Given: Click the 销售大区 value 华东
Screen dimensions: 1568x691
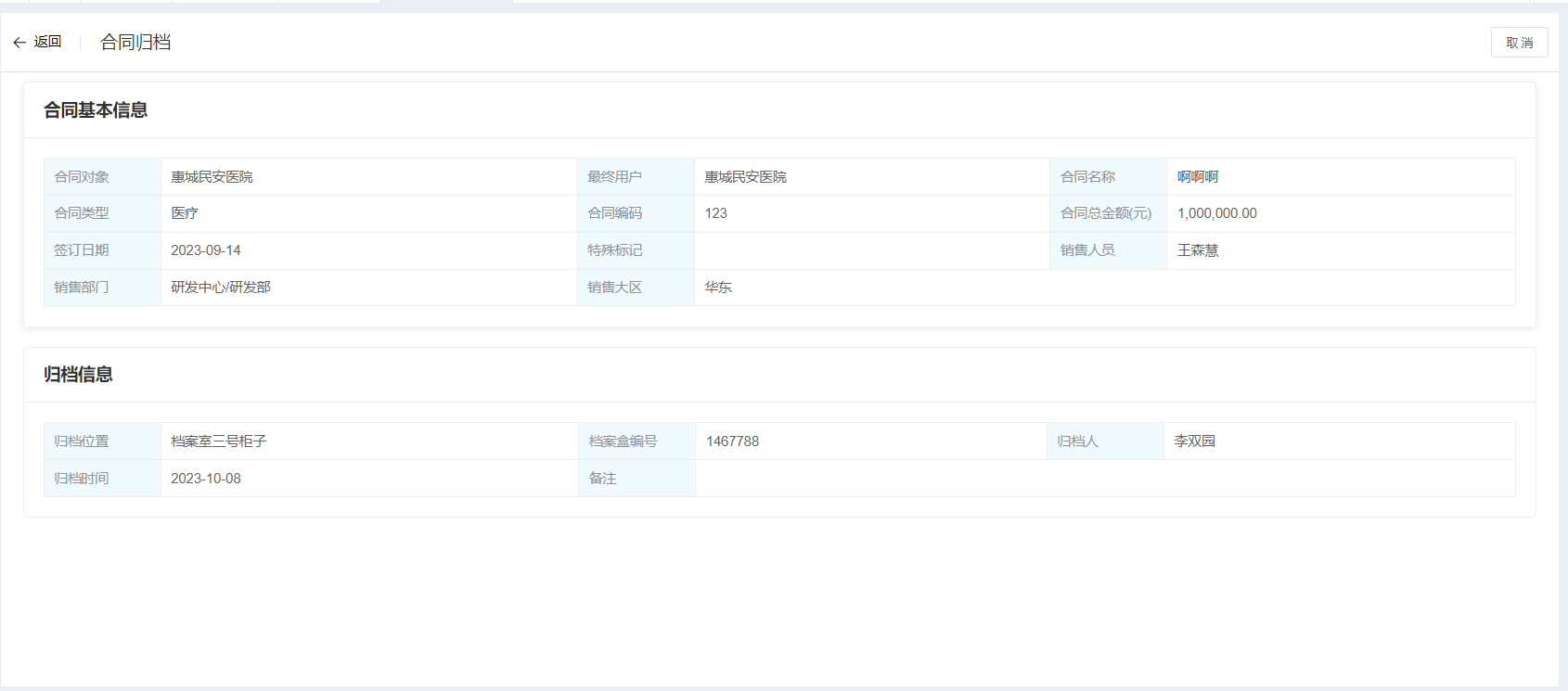Looking at the screenshot, I should pos(718,288).
